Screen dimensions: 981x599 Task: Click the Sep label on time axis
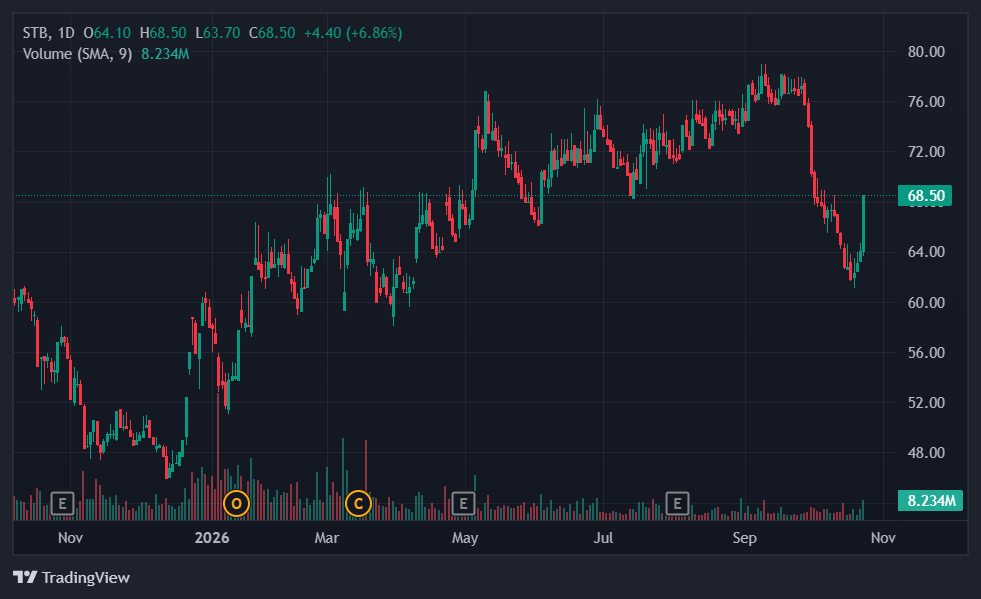[x=745, y=538]
